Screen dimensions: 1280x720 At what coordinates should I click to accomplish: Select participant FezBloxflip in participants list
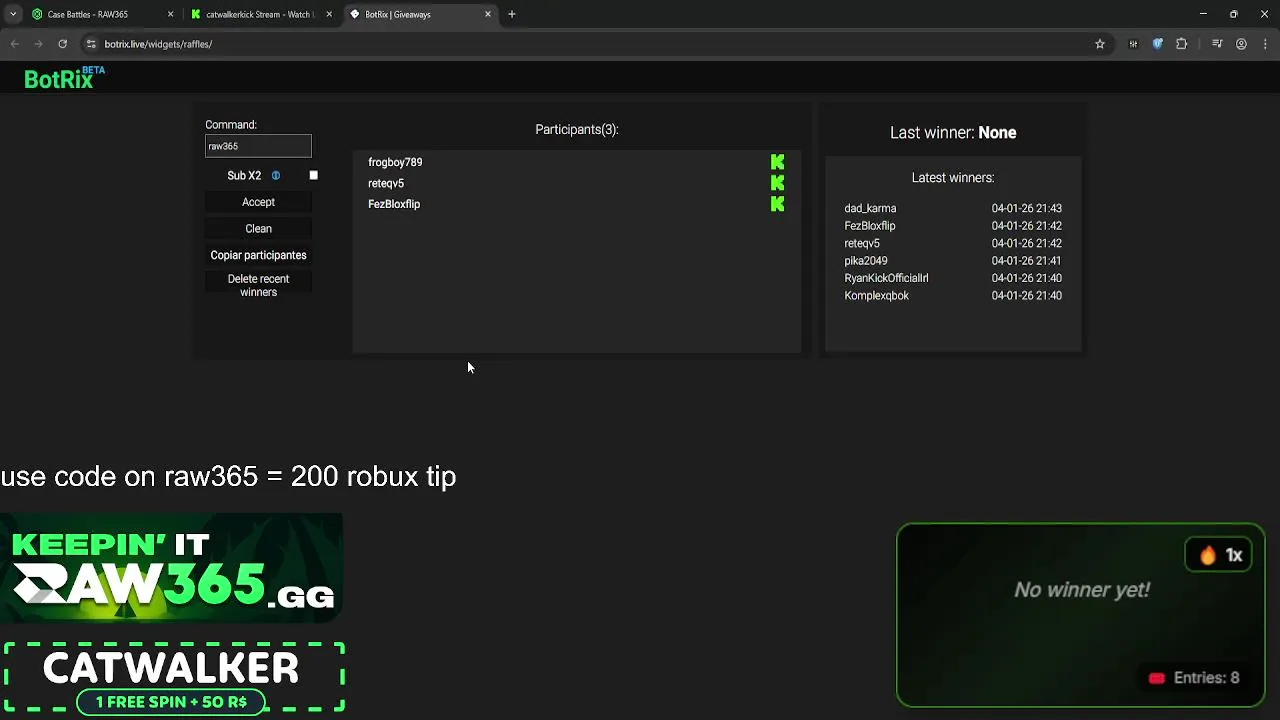tap(394, 204)
